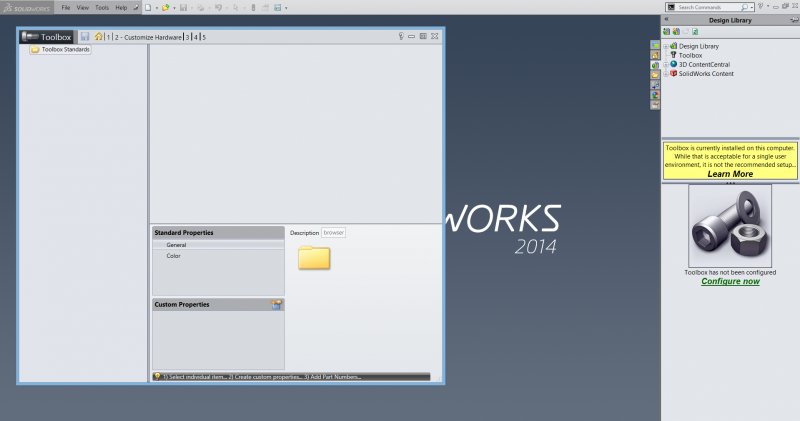Open the SolidWorks Resources task pane tab
This screenshot has height=421, width=800.
655,55
